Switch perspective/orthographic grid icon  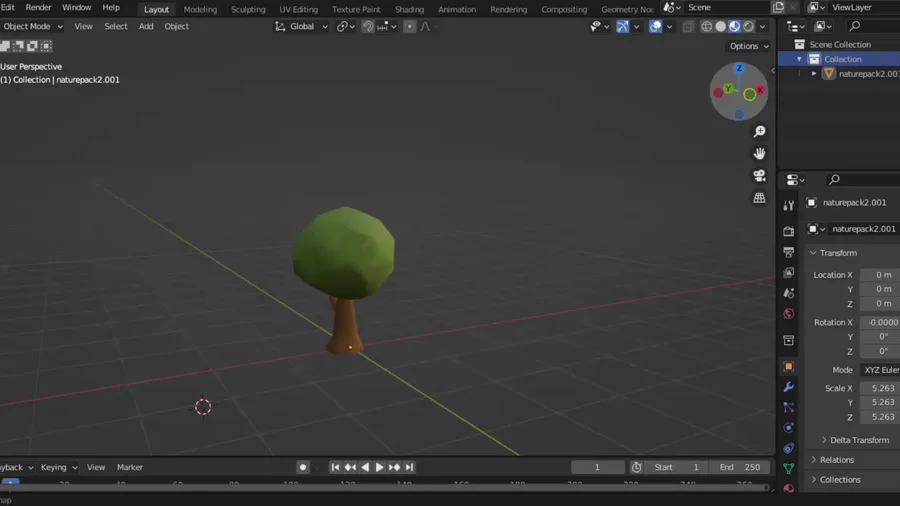coord(759,197)
